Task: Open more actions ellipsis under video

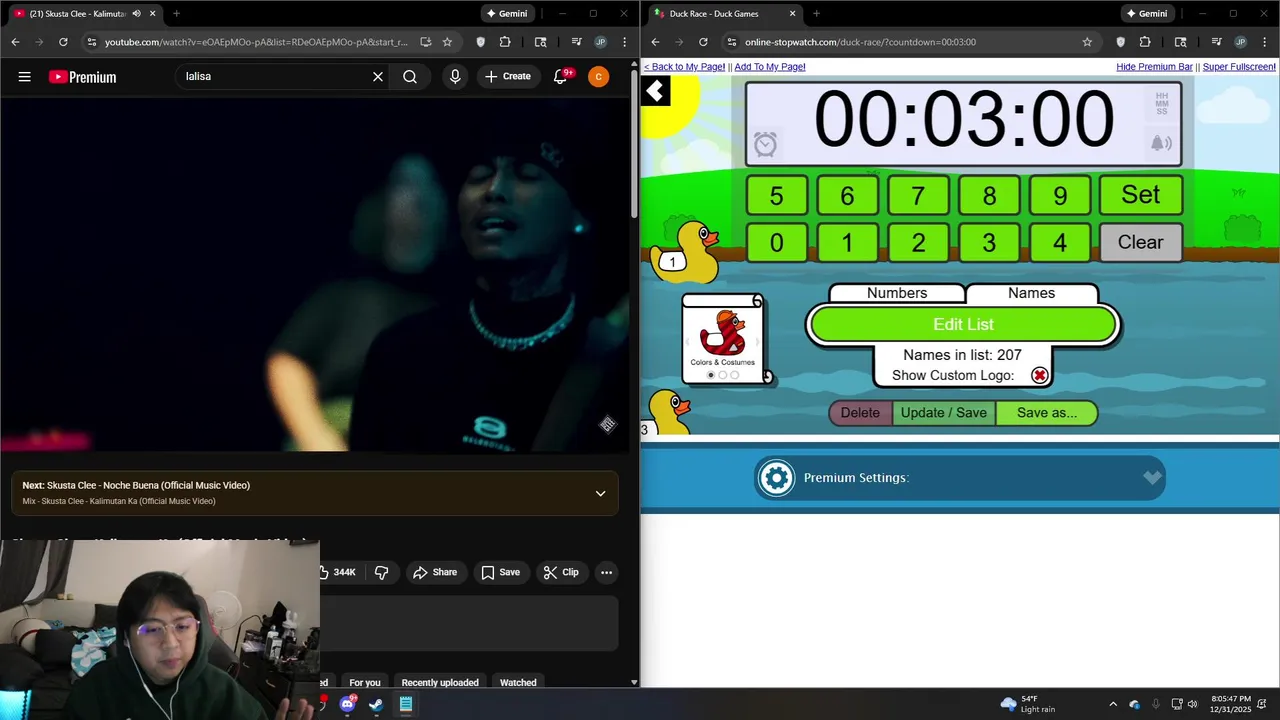Action: (x=606, y=572)
